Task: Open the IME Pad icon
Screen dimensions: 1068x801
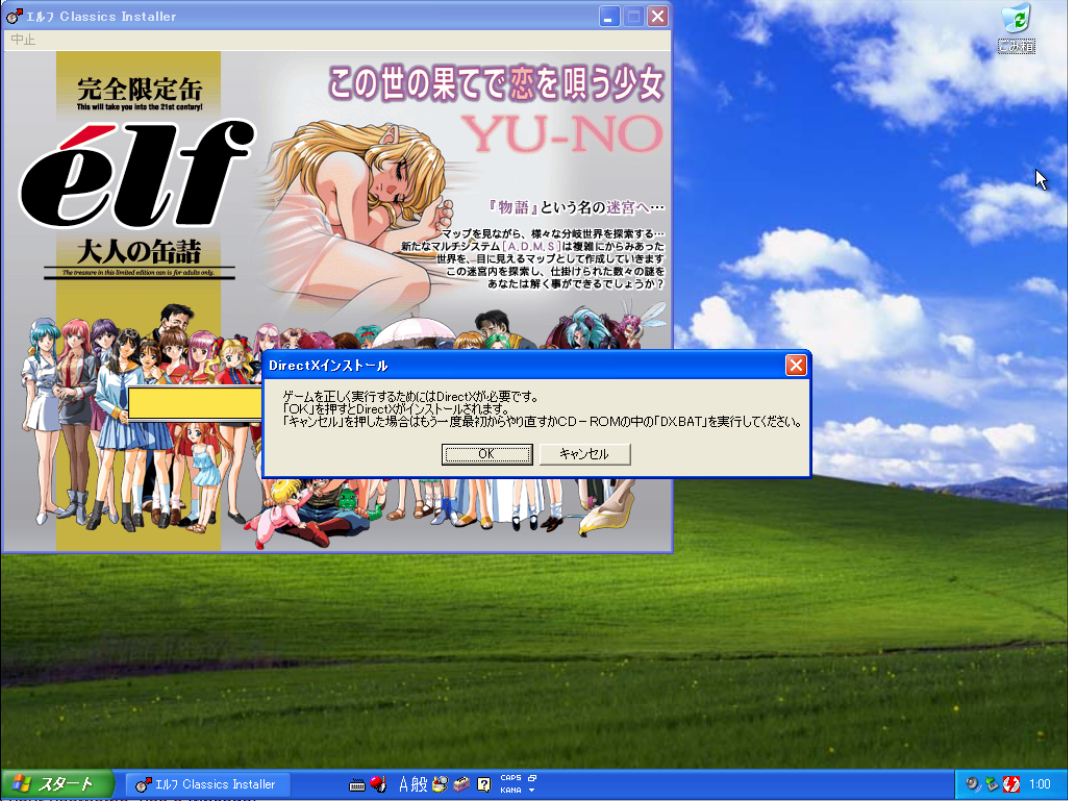Action: (x=440, y=784)
